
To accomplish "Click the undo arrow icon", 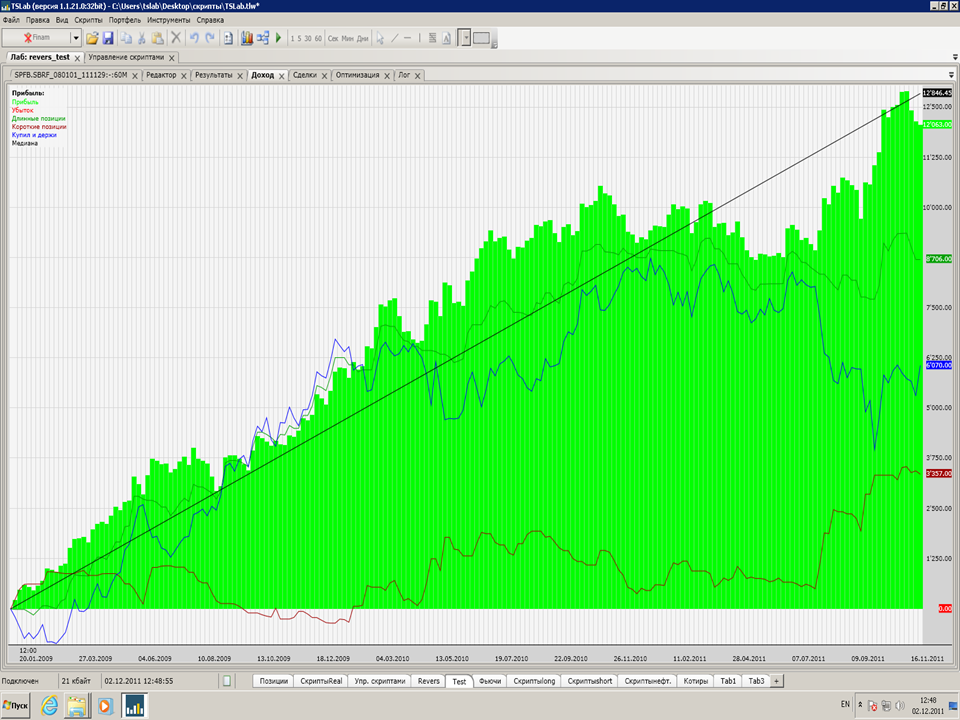I will coord(194,38).
